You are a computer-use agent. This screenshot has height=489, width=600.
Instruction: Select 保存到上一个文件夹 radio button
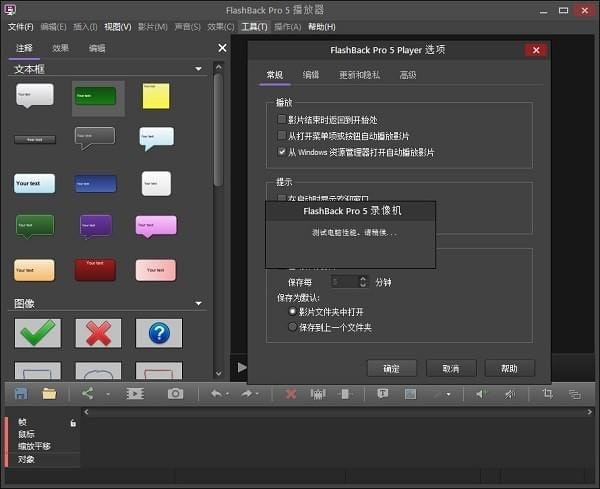point(292,327)
